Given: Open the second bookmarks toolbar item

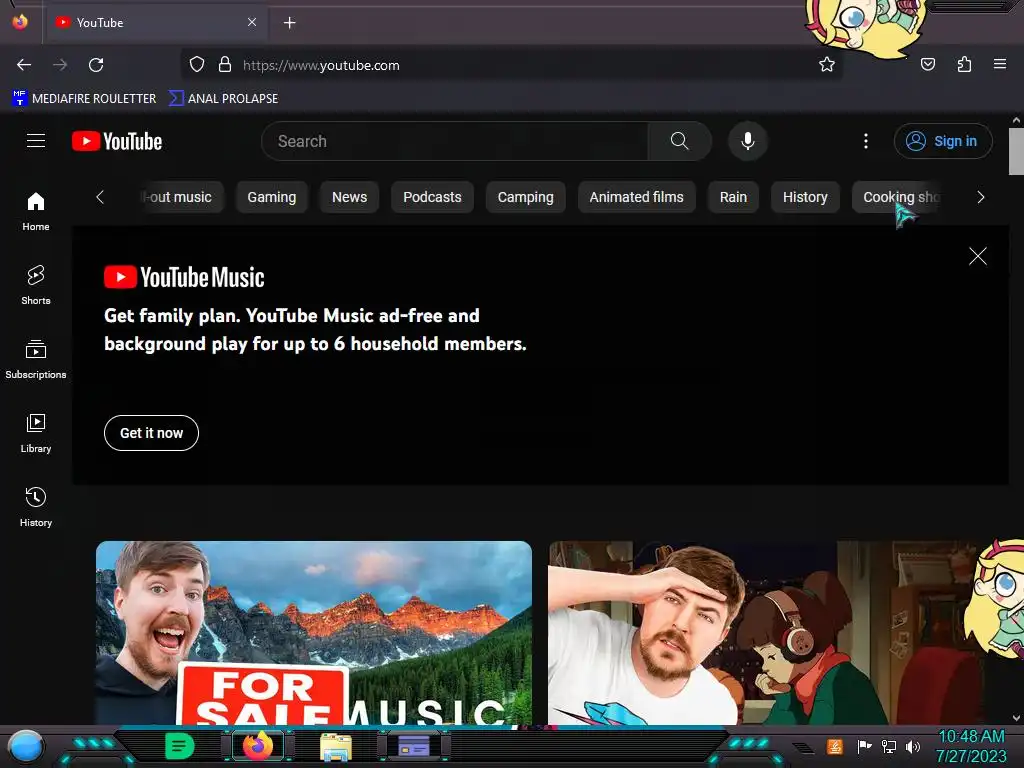Looking at the screenshot, I should [x=223, y=99].
